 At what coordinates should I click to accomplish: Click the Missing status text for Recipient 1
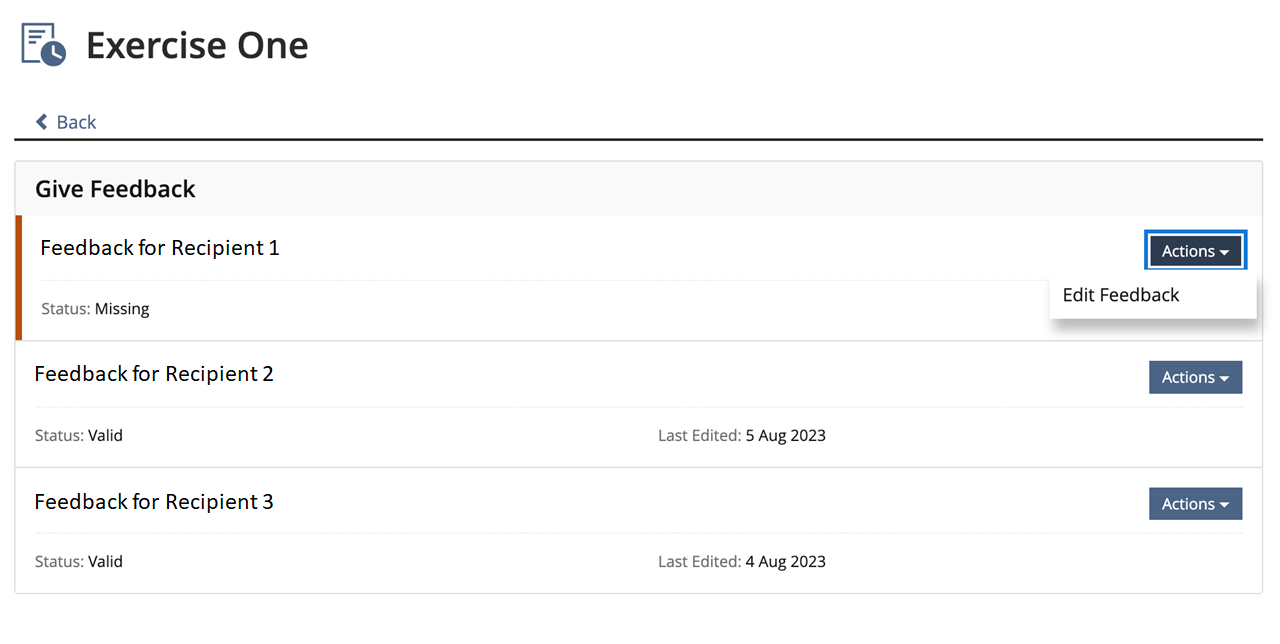(122, 309)
